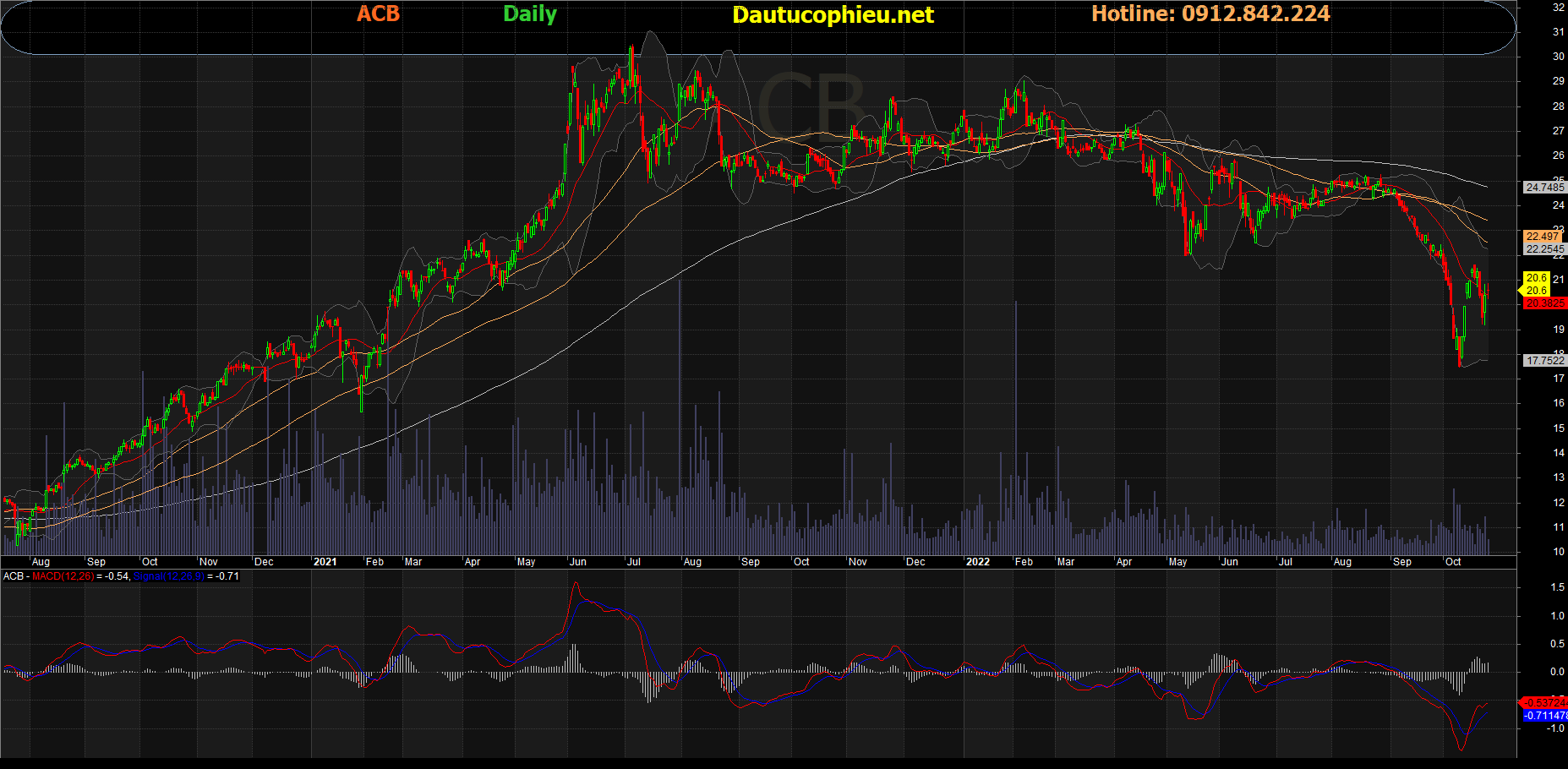Click the red MACD value tag -0.53724
1568x769 pixels.
(x=1544, y=703)
